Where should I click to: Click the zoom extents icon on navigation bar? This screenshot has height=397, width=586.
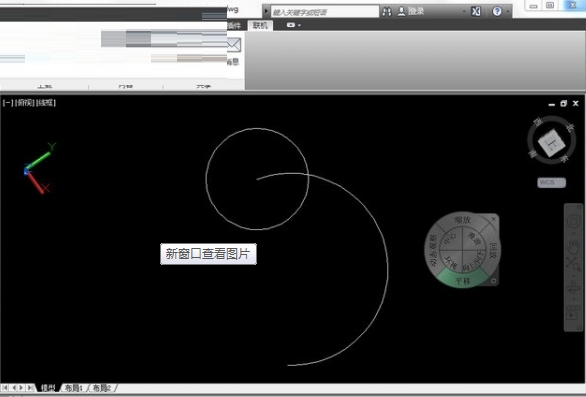point(573,264)
